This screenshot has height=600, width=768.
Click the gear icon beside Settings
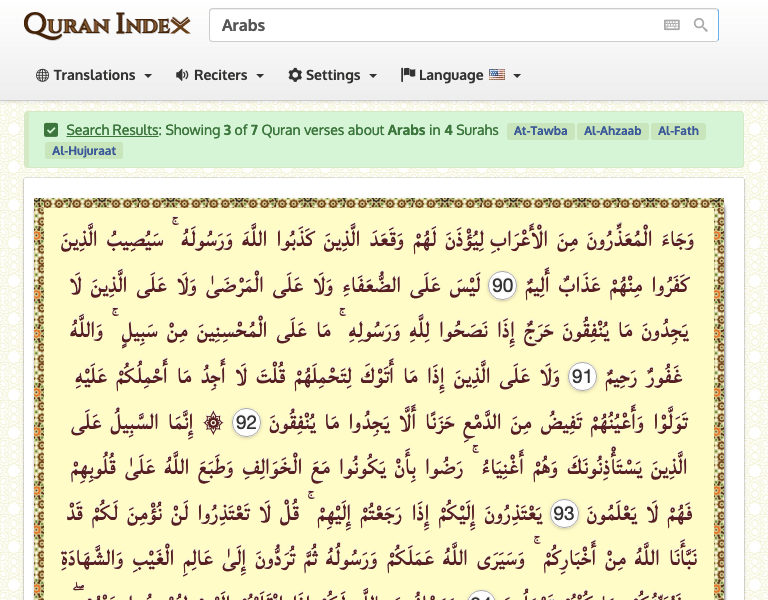tap(295, 75)
